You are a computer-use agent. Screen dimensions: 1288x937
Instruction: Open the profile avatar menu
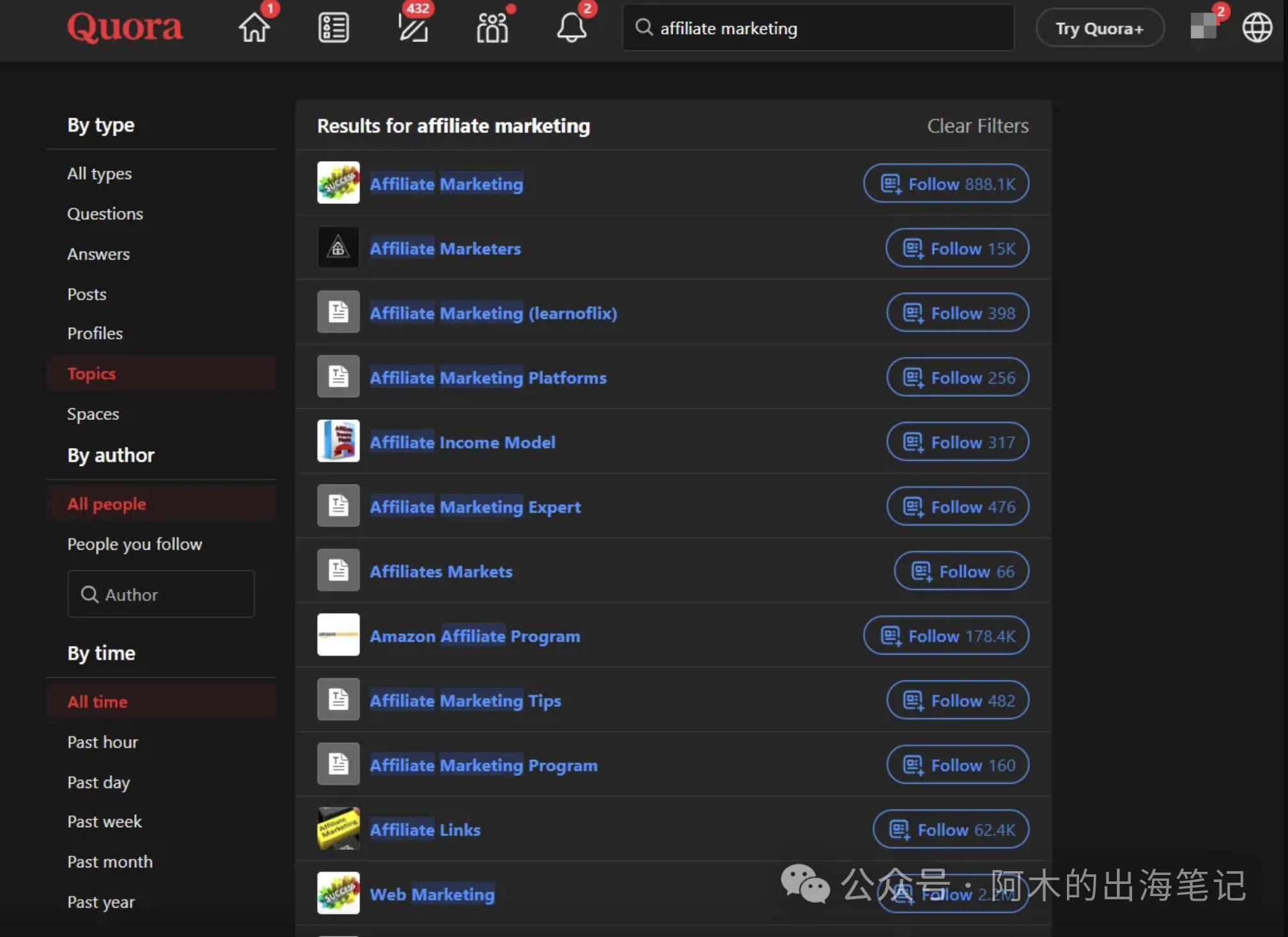pyautogui.click(x=1204, y=27)
